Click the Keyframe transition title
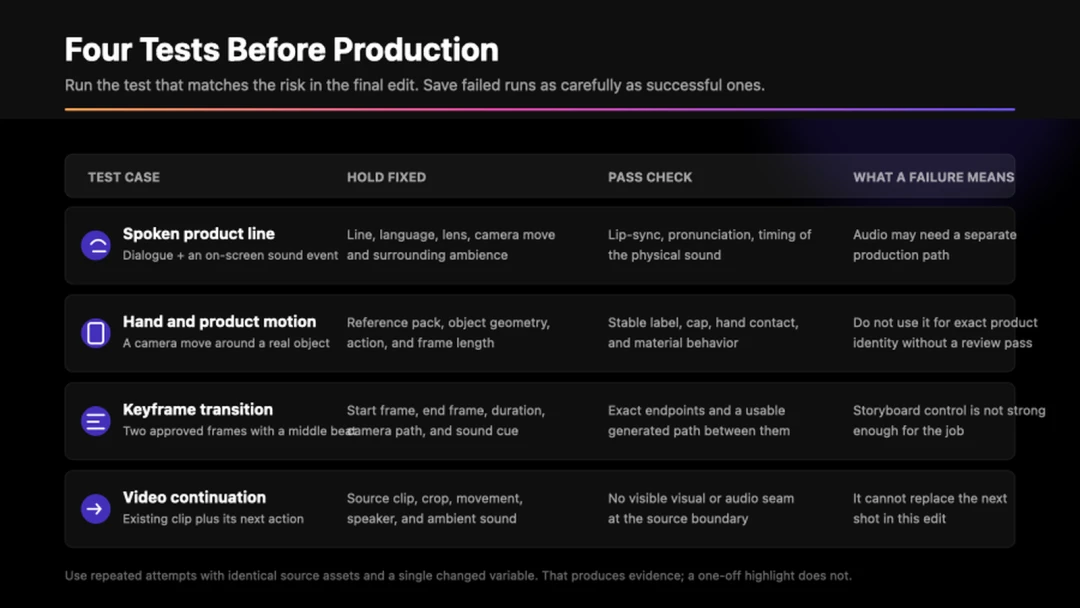Screen dimensions: 1080x608 (x=198, y=410)
